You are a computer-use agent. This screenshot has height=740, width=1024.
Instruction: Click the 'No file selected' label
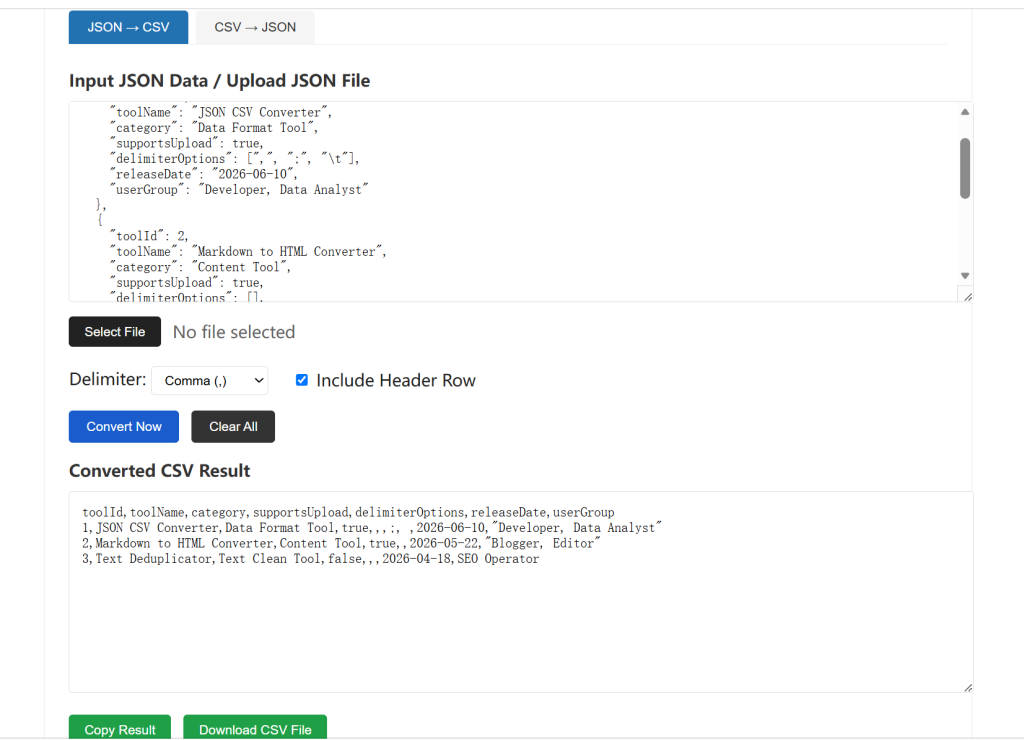[x=234, y=332]
